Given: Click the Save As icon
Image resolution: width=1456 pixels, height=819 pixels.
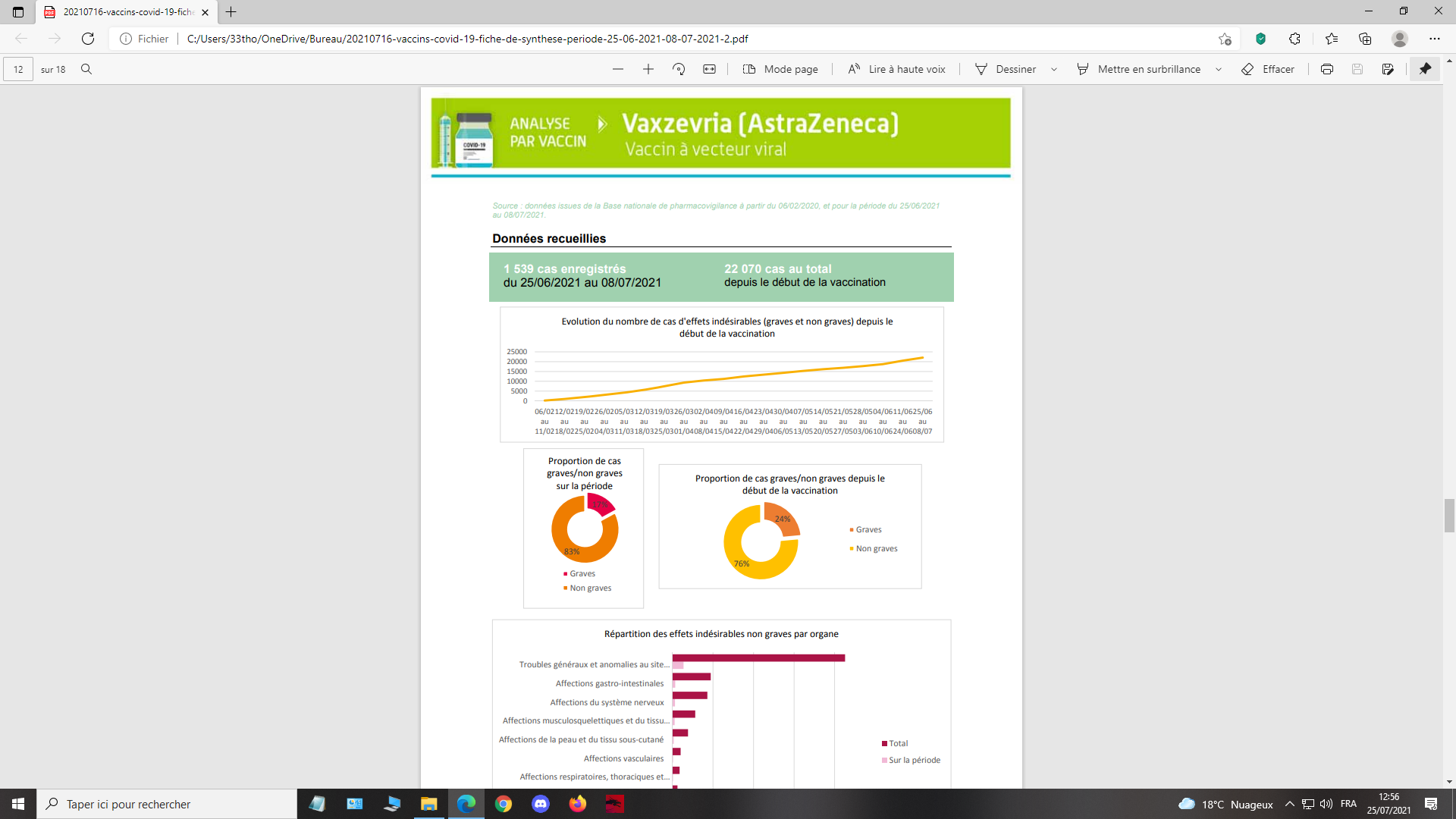Looking at the screenshot, I should click(1388, 69).
